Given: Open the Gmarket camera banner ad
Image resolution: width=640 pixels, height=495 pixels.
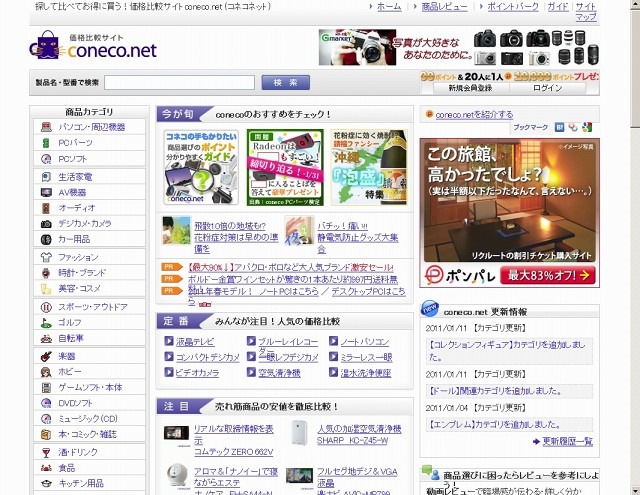Looking at the screenshot, I should (x=459, y=47).
